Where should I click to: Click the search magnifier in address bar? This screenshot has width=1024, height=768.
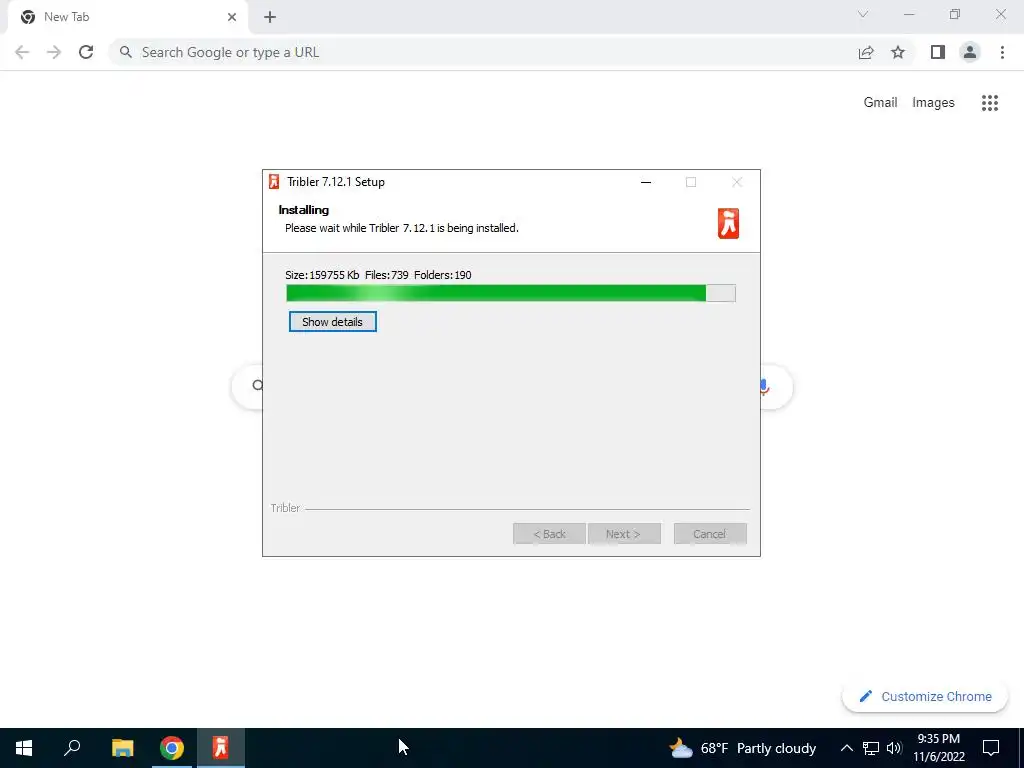(126, 52)
